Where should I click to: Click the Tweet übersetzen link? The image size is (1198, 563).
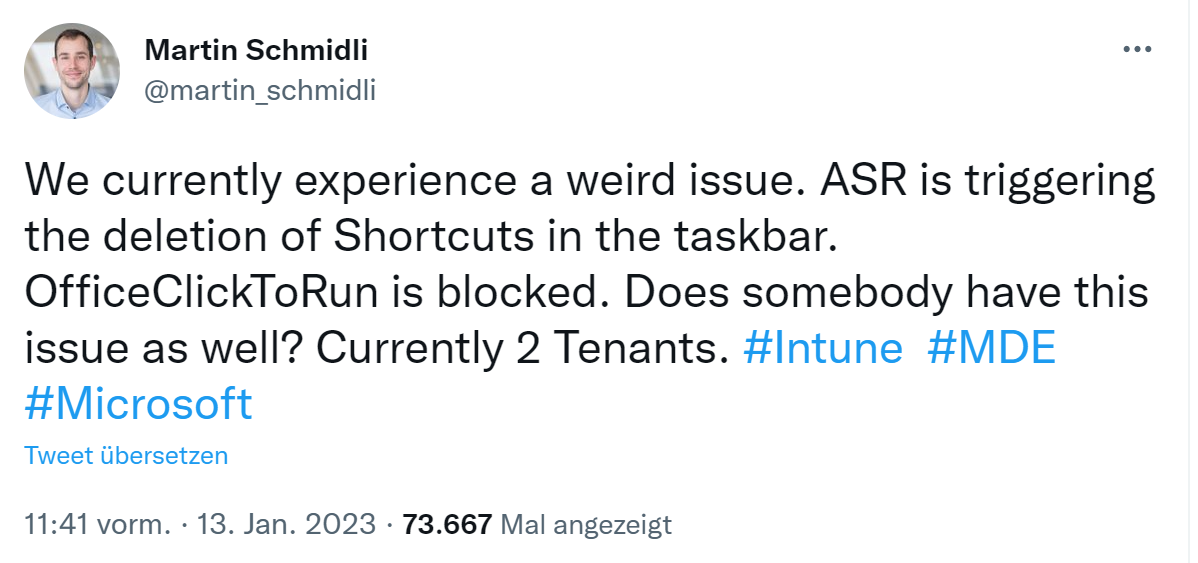tap(126, 456)
